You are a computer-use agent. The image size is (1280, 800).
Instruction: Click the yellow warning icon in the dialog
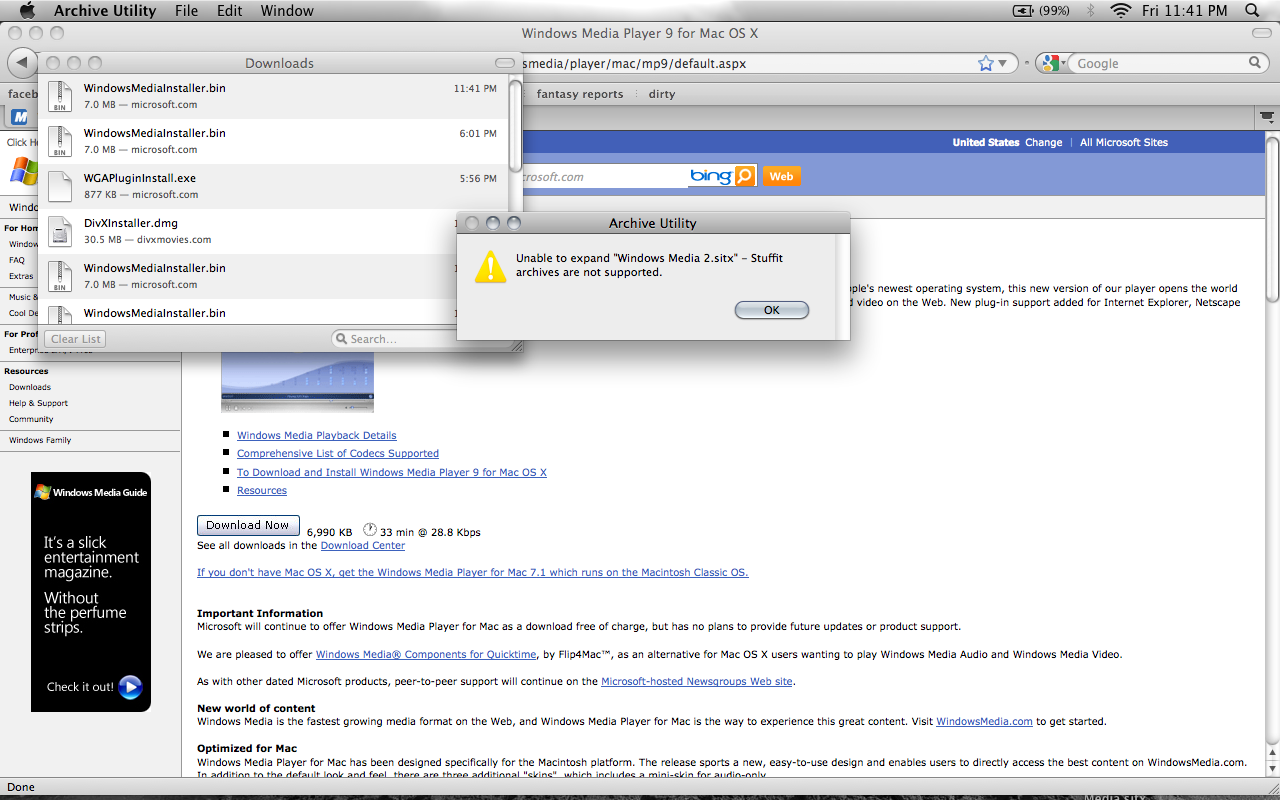tap(490, 266)
